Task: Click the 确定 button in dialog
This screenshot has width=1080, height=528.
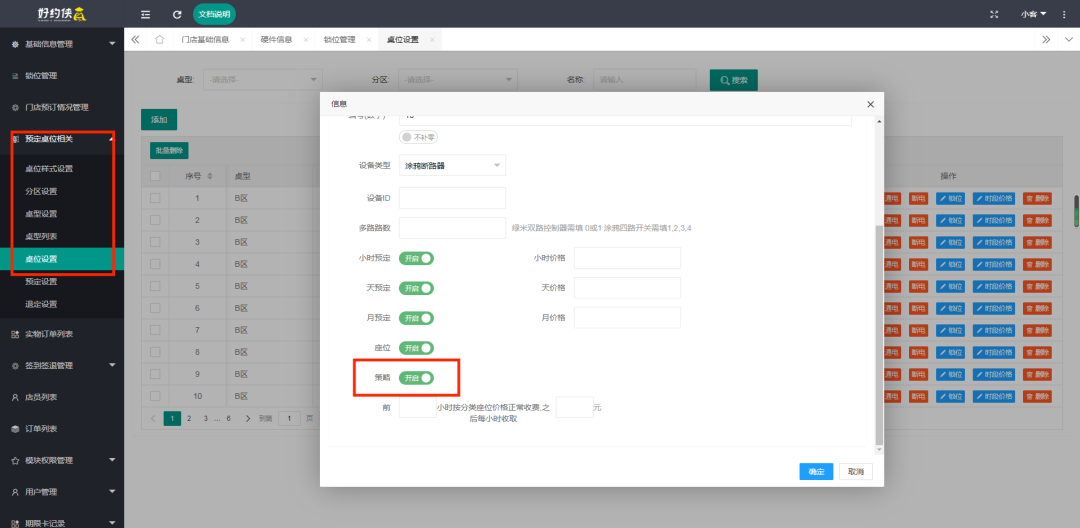Action: (816, 472)
